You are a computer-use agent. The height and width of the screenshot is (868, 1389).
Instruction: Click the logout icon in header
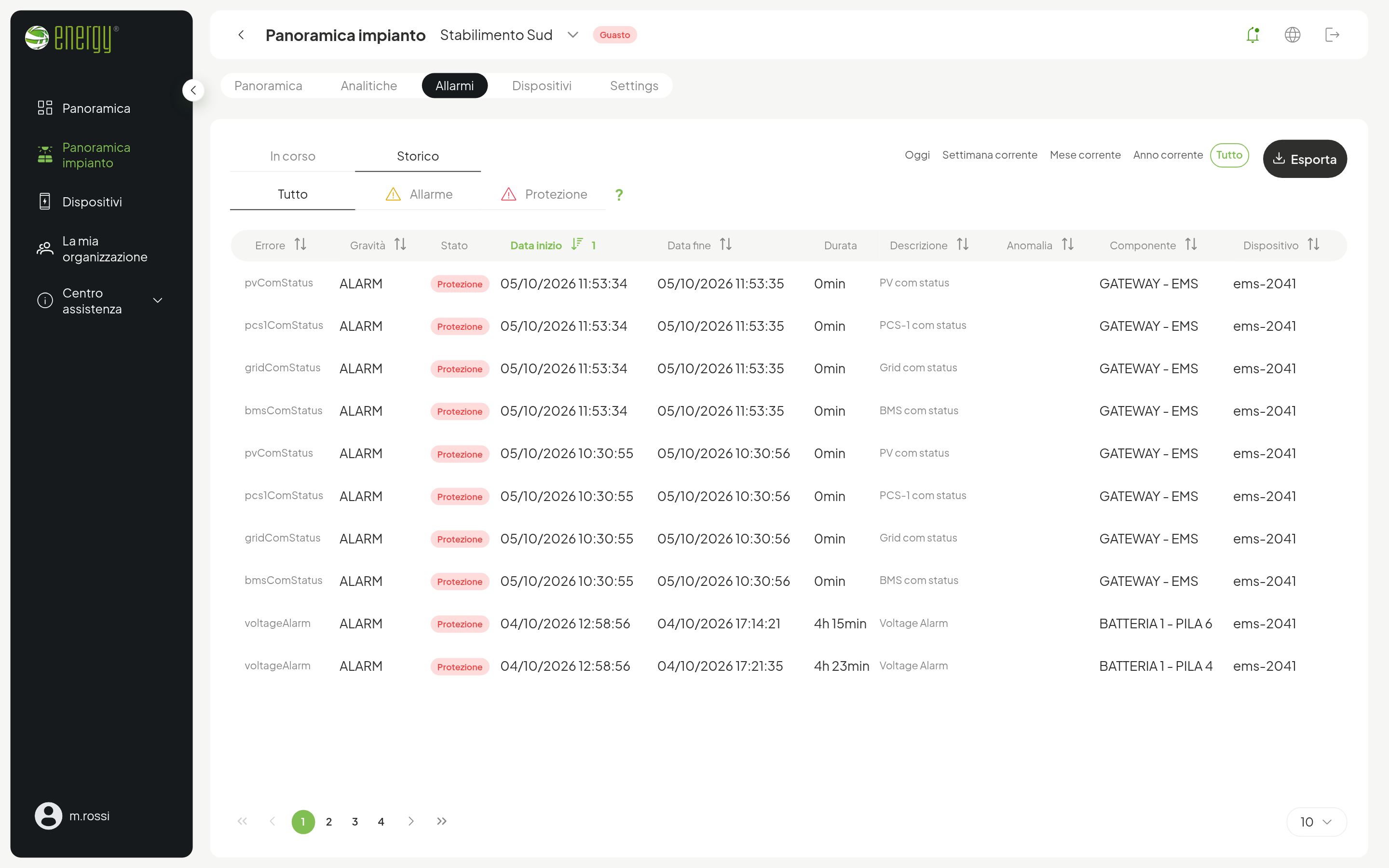point(1332,35)
